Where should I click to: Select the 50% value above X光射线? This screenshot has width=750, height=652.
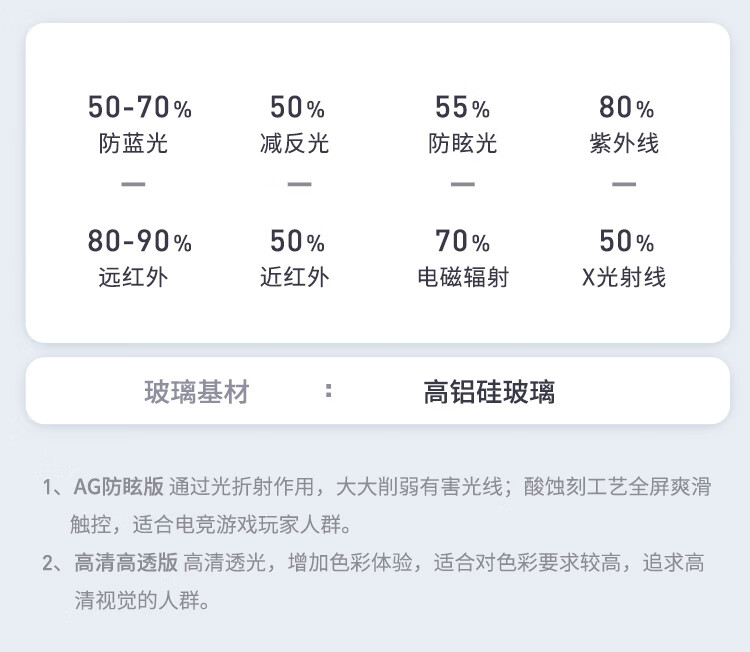pyautogui.click(x=626, y=241)
